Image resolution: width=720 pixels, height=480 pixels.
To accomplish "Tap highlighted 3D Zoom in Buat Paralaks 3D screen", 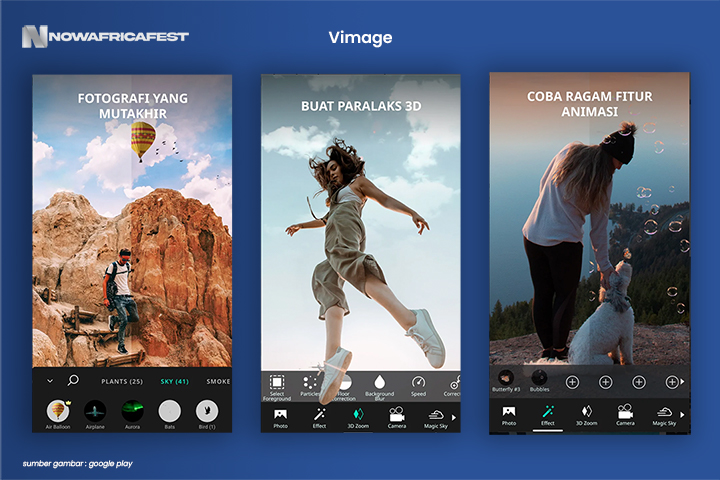I will (358, 414).
